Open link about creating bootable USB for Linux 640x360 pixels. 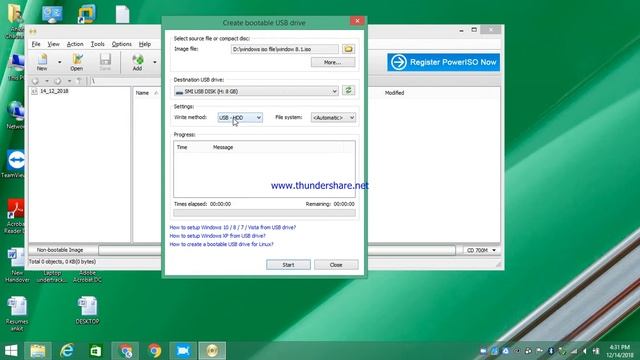pyautogui.click(x=222, y=244)
